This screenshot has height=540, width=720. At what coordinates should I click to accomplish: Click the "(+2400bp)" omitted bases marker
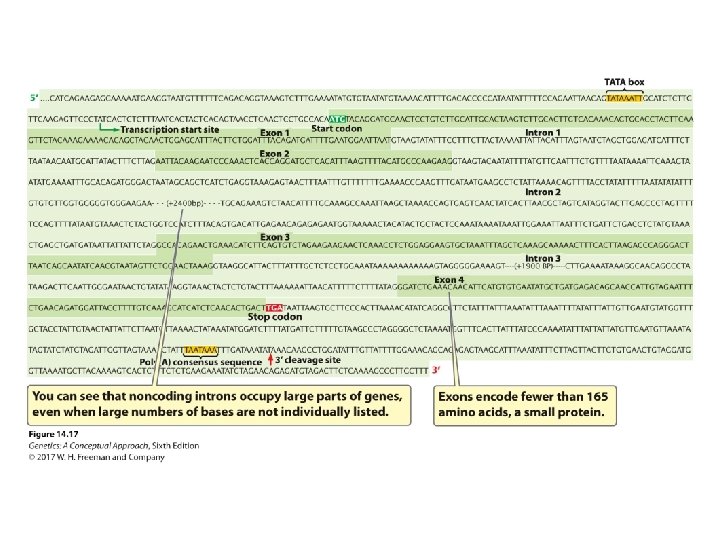coord(186,203)
